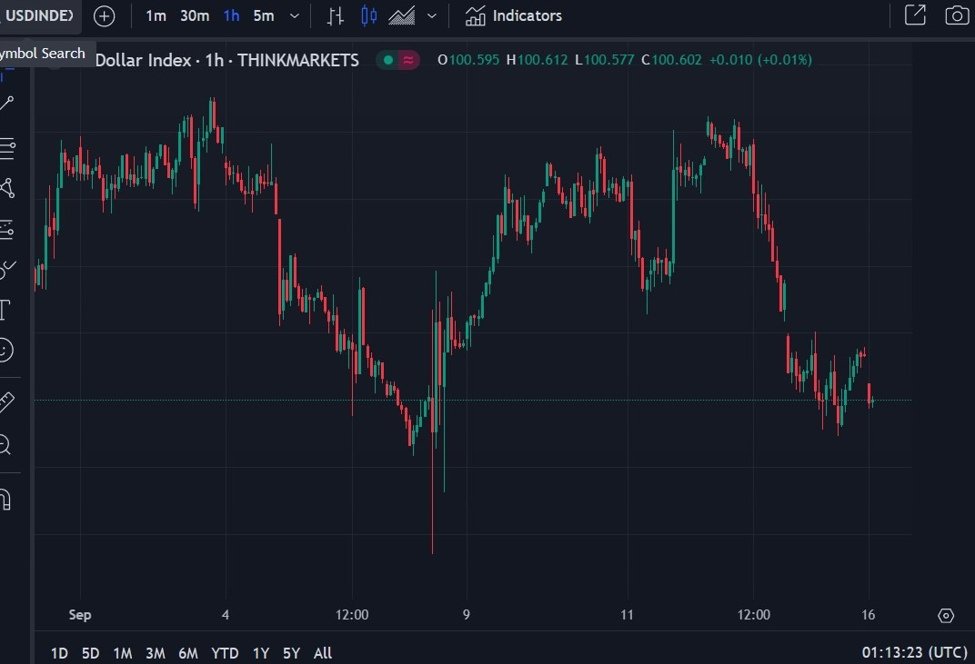Toggle the pink approximate-data indicator badge
975x664 pixels.
click(x=408, y=60)
